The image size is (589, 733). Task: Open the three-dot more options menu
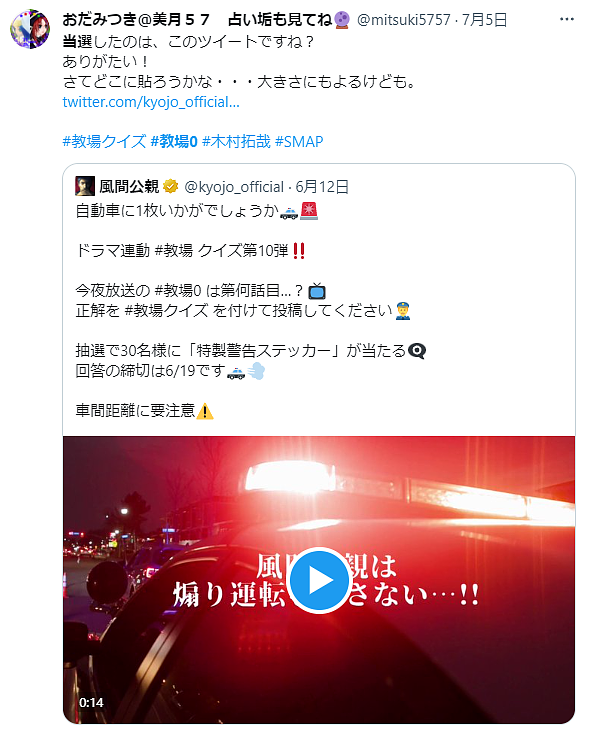click(x=567, y=19)
